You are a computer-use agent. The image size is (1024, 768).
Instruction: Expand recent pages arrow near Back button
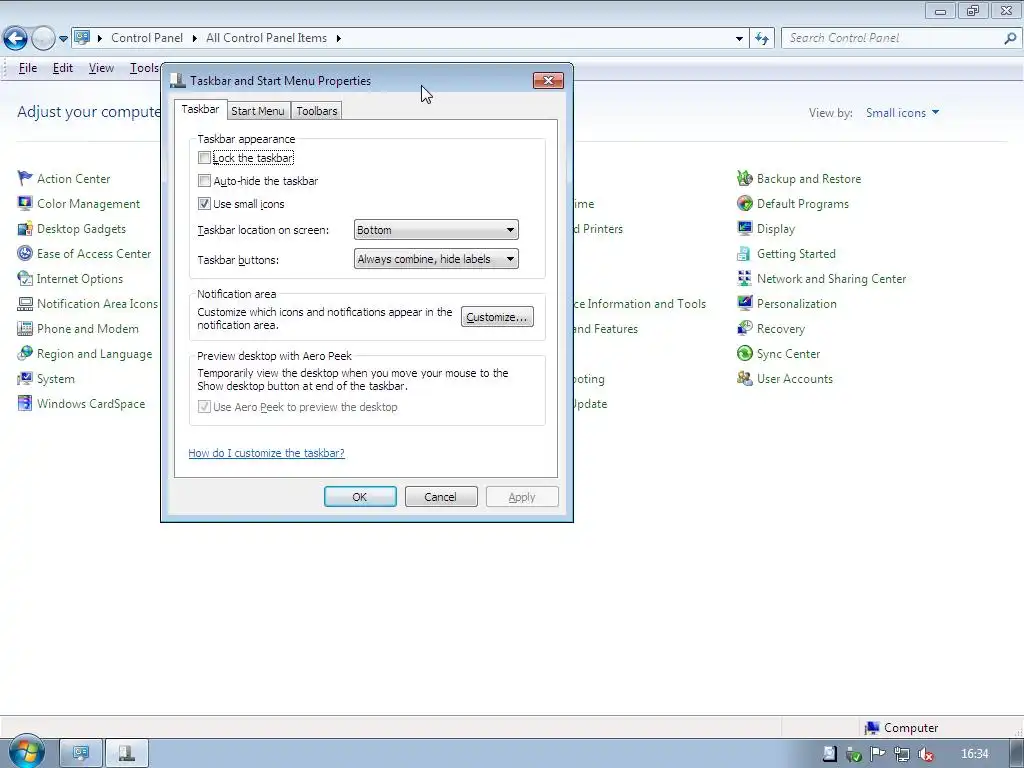63,39
